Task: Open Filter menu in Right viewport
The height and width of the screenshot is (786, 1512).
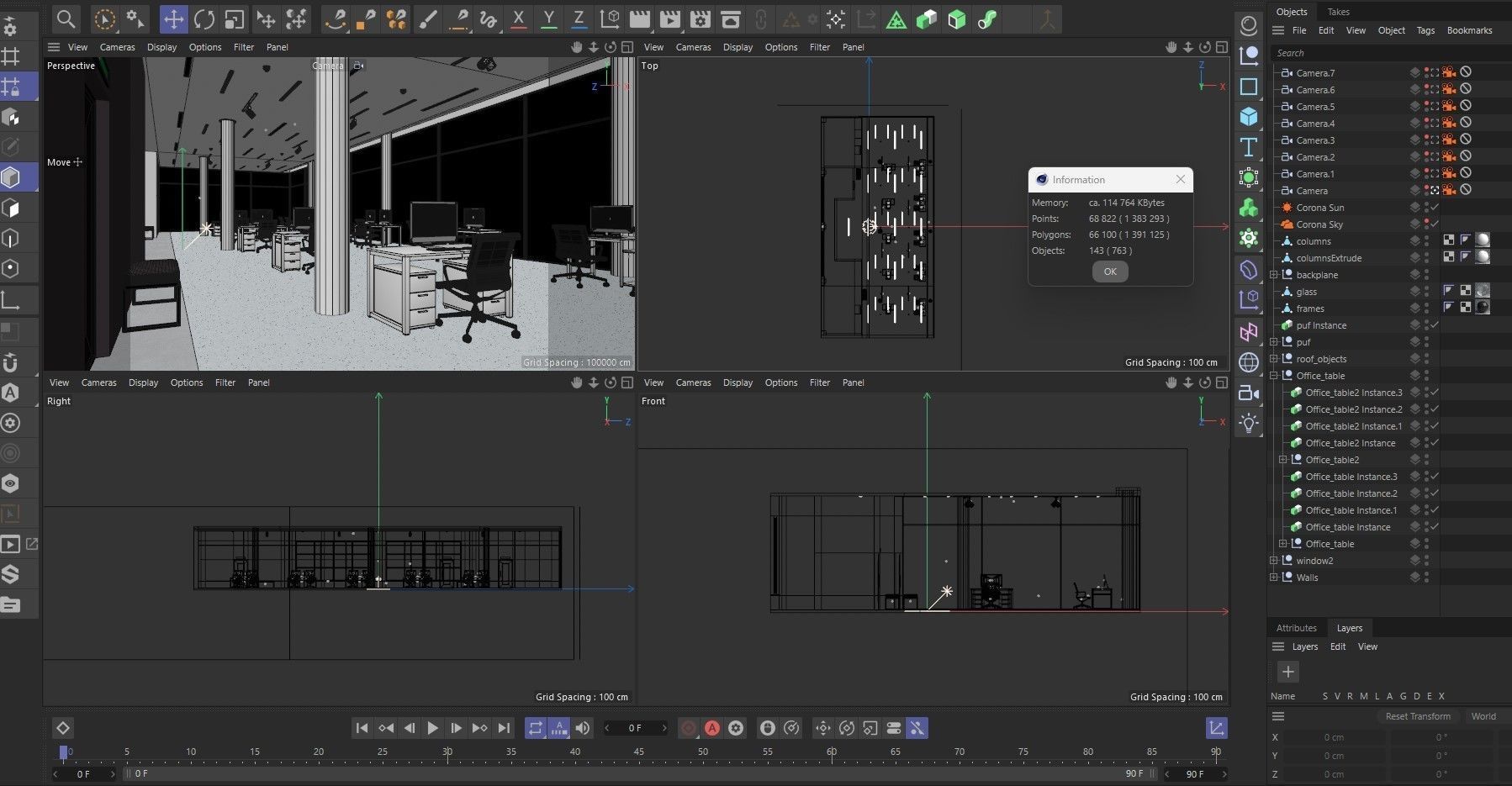Action: point(225,382)
